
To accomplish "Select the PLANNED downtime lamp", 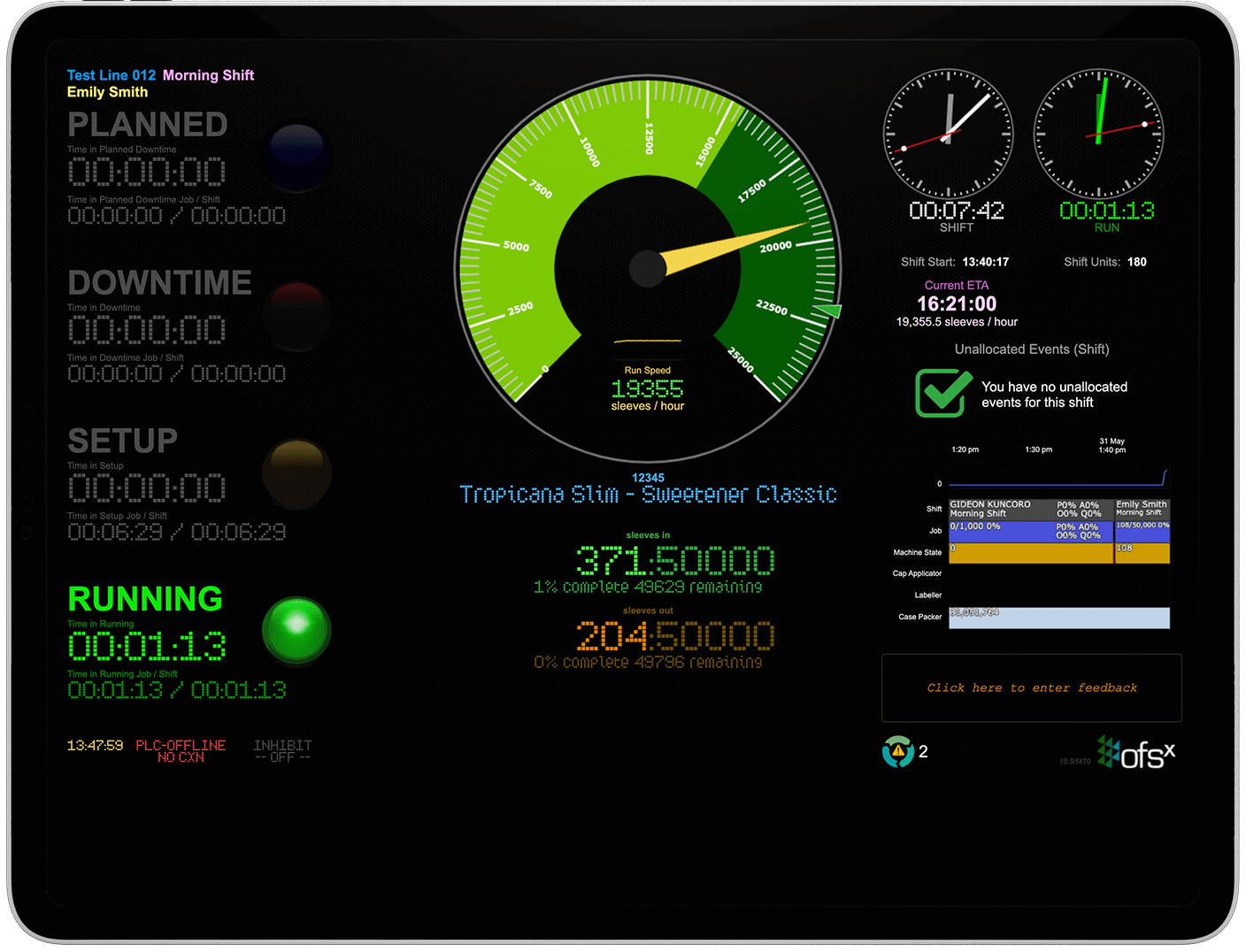I will coord(296,157).
